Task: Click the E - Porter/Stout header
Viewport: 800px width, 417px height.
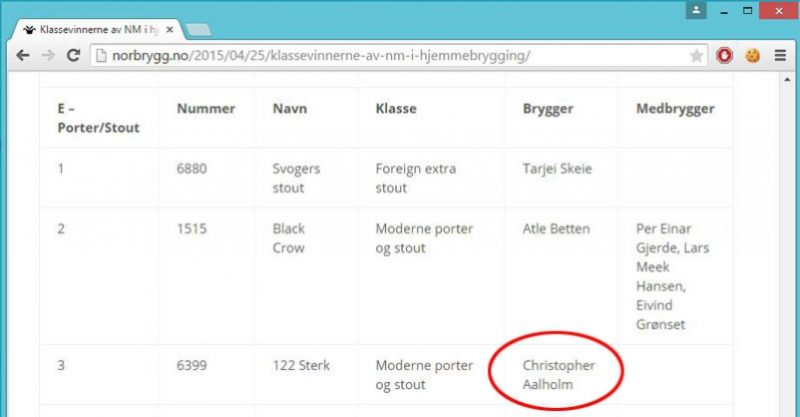Action: tap(98, 118)
